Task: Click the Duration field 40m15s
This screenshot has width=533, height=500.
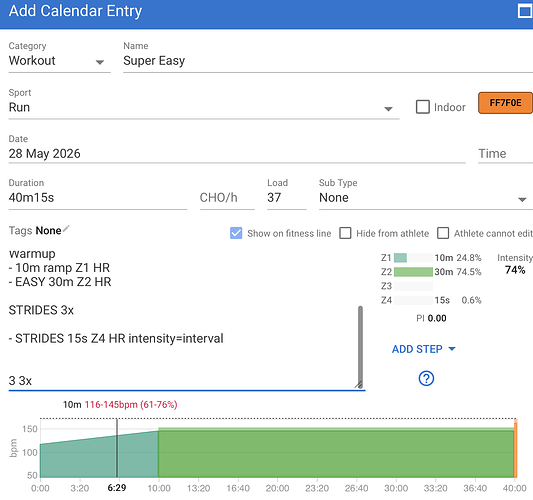Action: pos(98,198)
